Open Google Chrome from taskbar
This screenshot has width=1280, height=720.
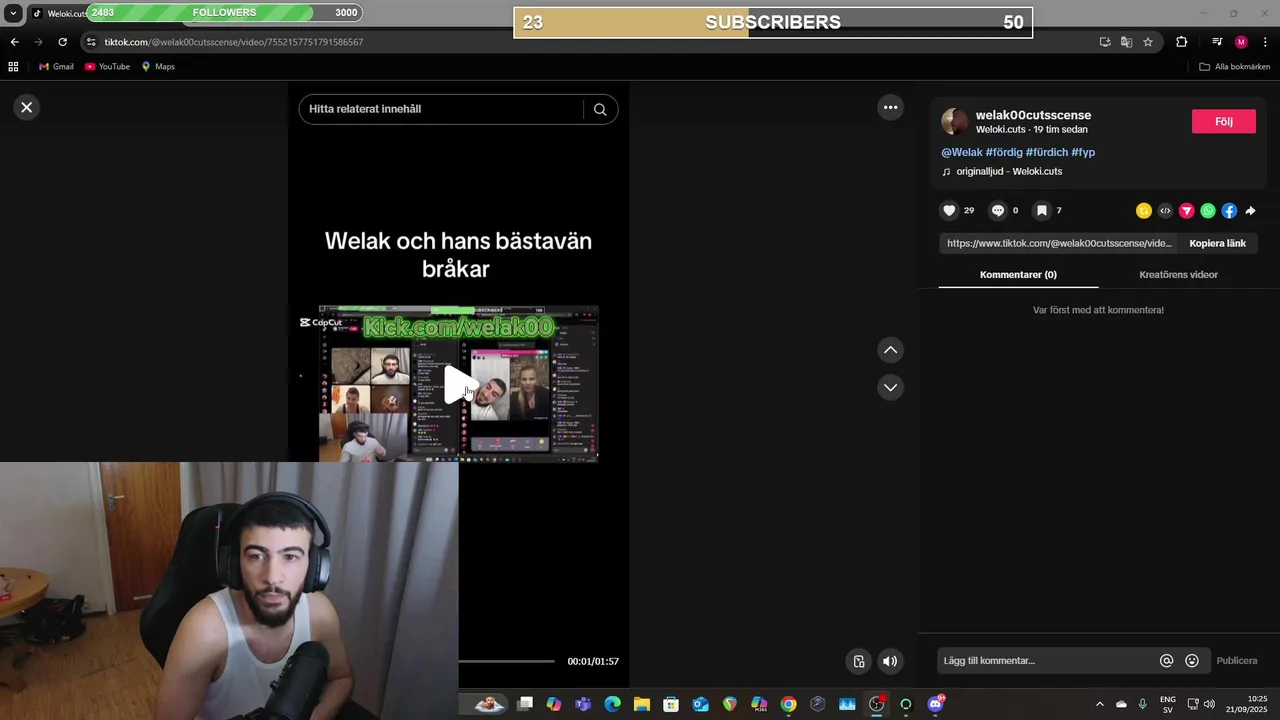789,704
